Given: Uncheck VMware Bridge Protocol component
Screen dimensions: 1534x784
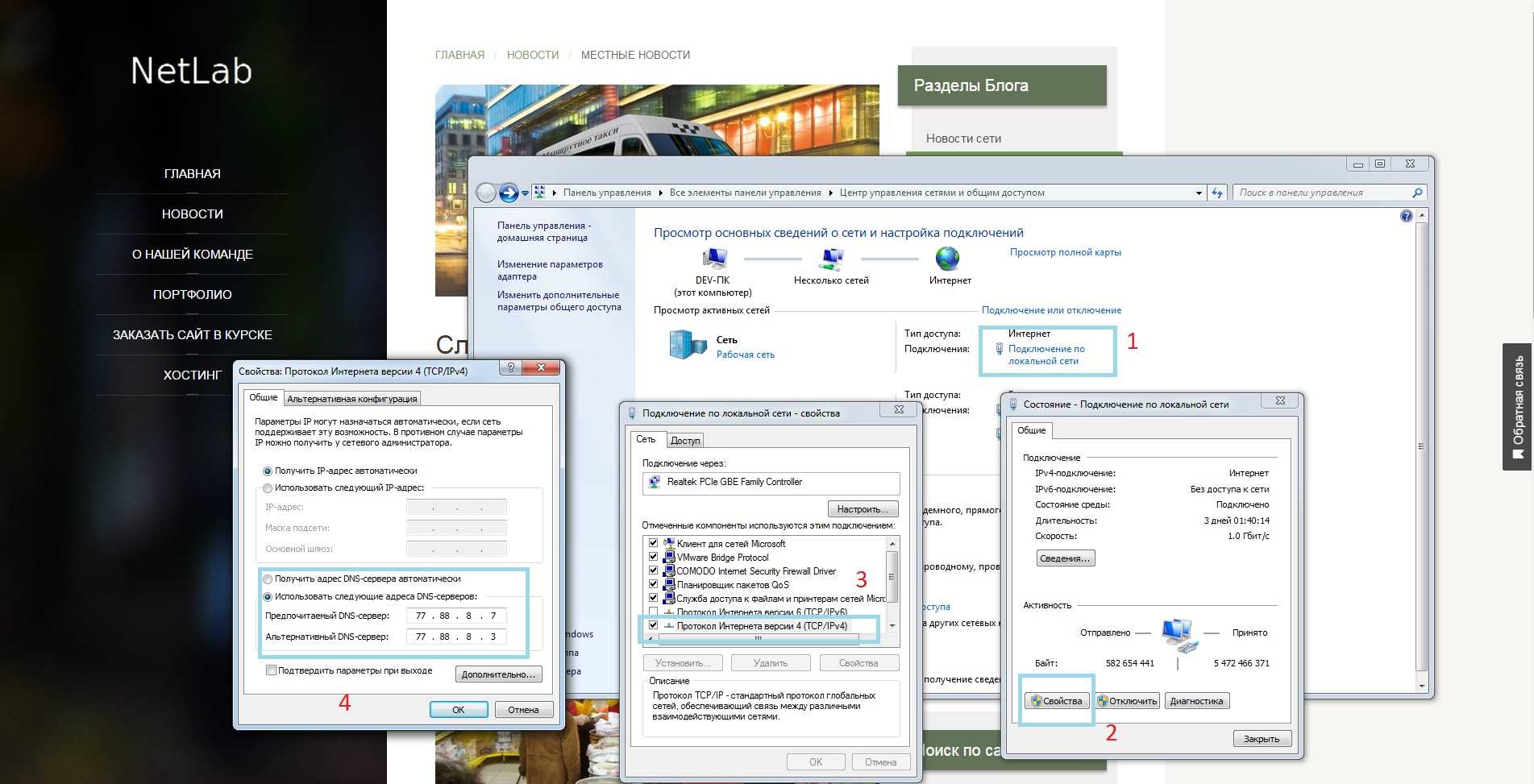Looking at the screenshot, I should 653,557.
